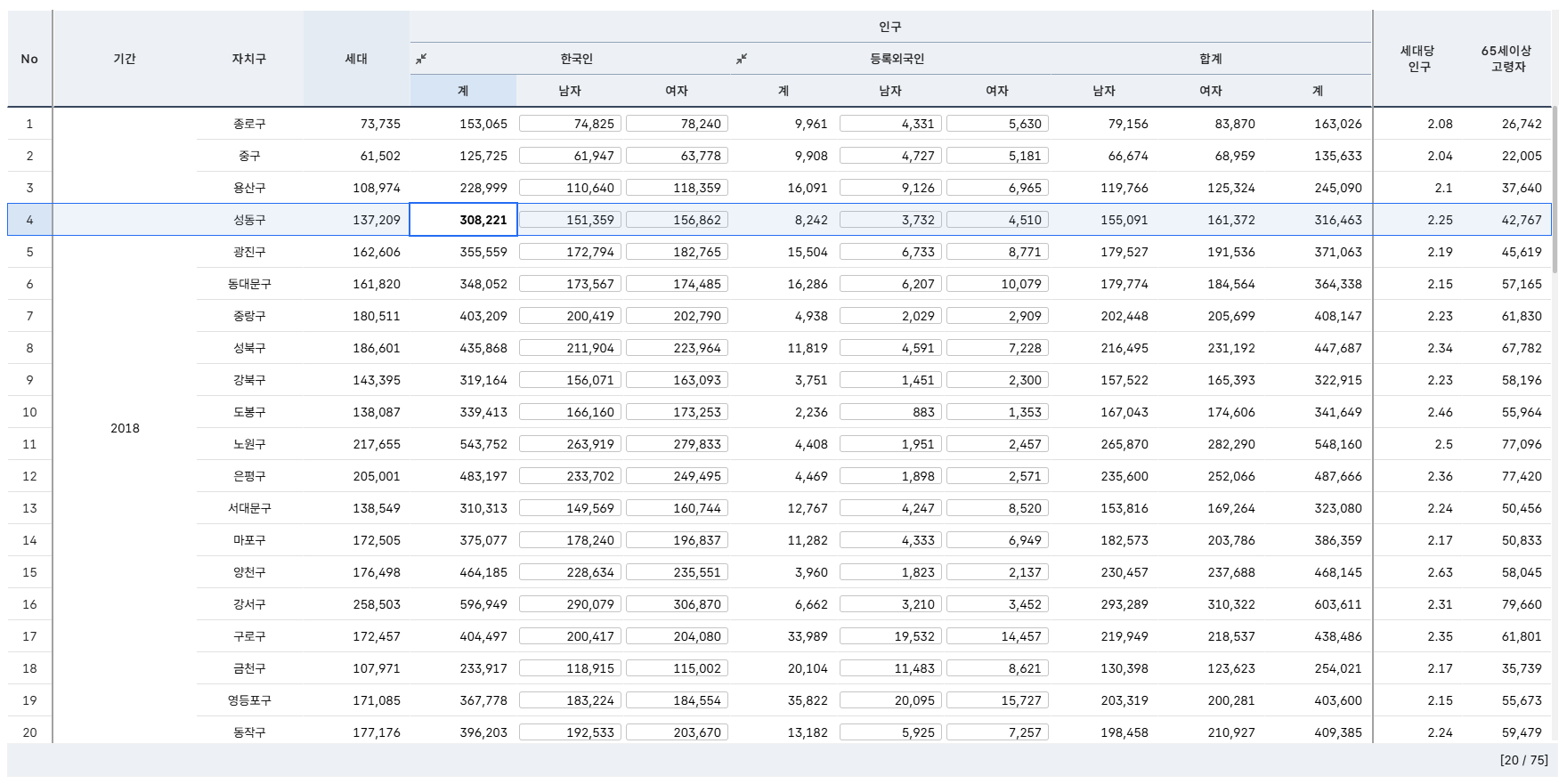Click the 여자 header under 등록외국인

point(997,91)
